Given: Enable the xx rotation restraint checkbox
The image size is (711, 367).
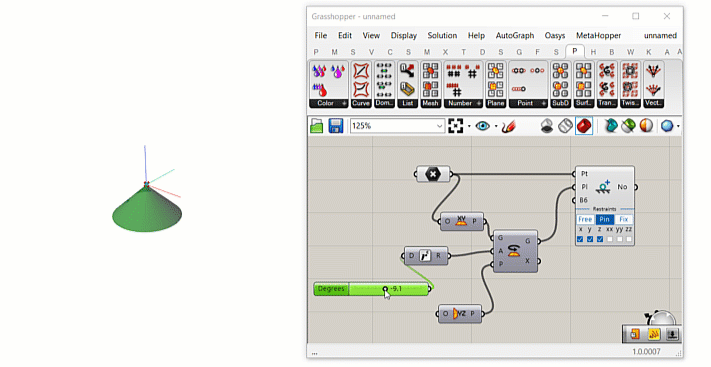Looking at the screenshot, I should 610,239.
